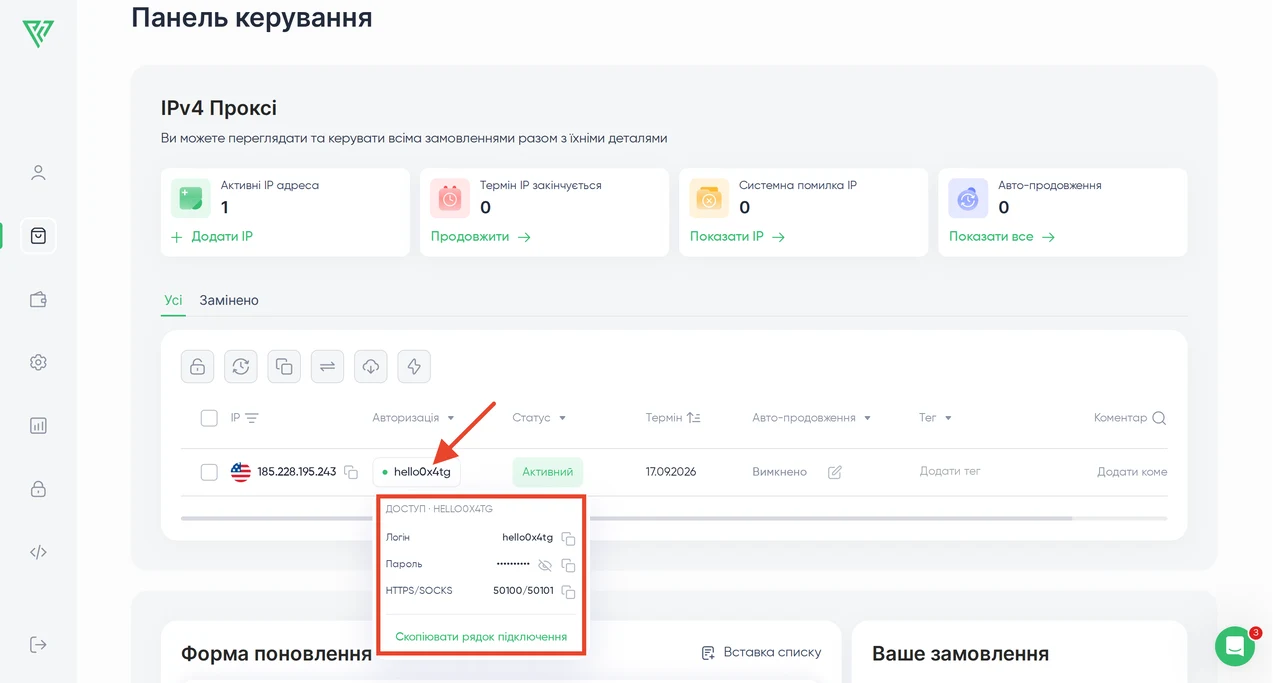The image size is (1280, 683).
Task: Click the search icon next to Коментар
Action: click(x=1159, y=418)
